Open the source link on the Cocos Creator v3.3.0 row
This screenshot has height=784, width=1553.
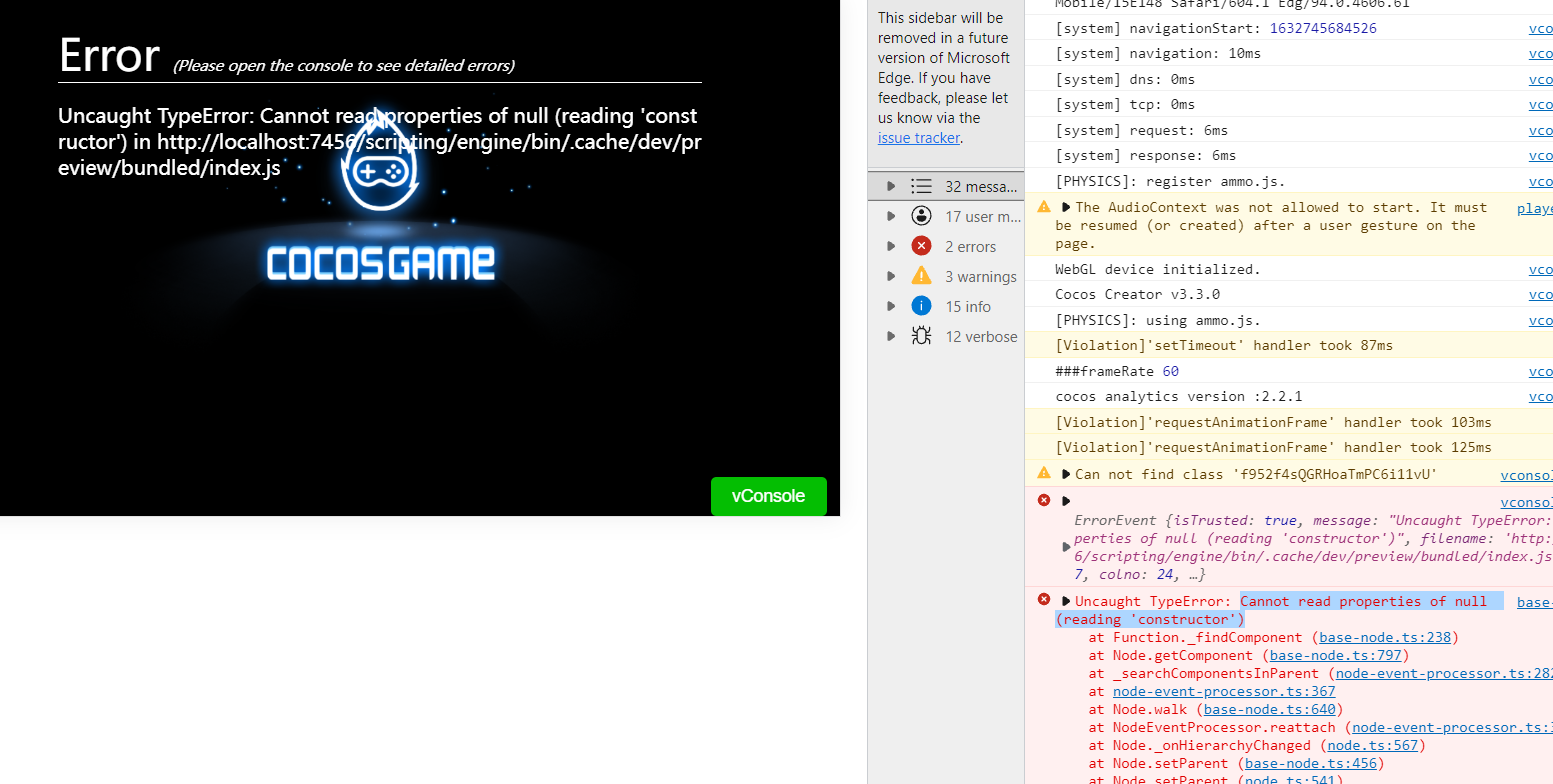pos(1541,295)
